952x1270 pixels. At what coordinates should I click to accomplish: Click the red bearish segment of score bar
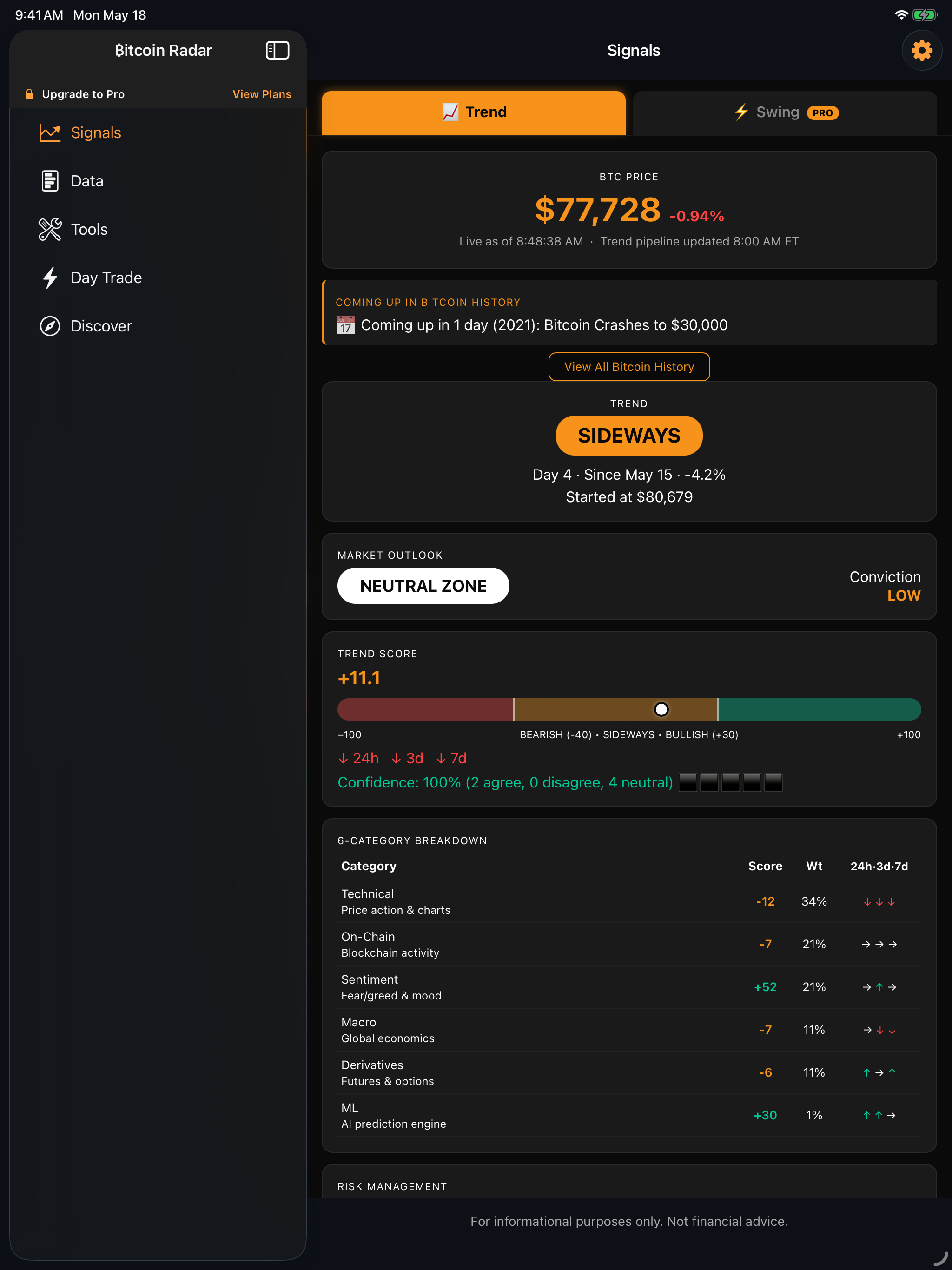pos(425,710)
